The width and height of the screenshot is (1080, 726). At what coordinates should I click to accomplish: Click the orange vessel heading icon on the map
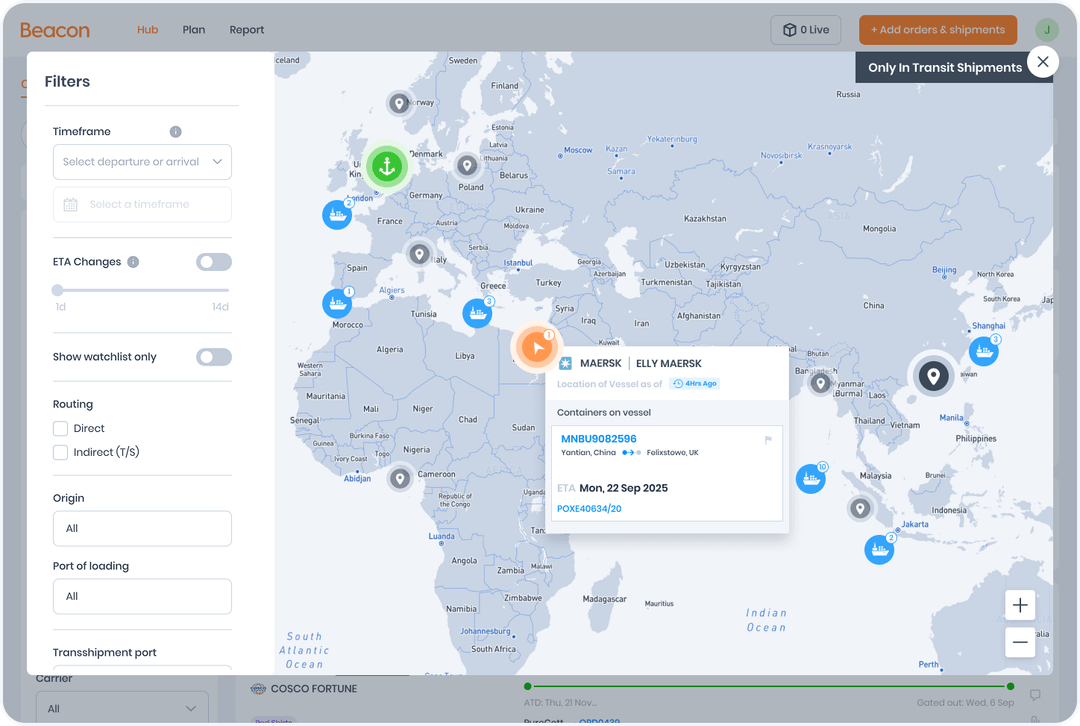(537, 347)
